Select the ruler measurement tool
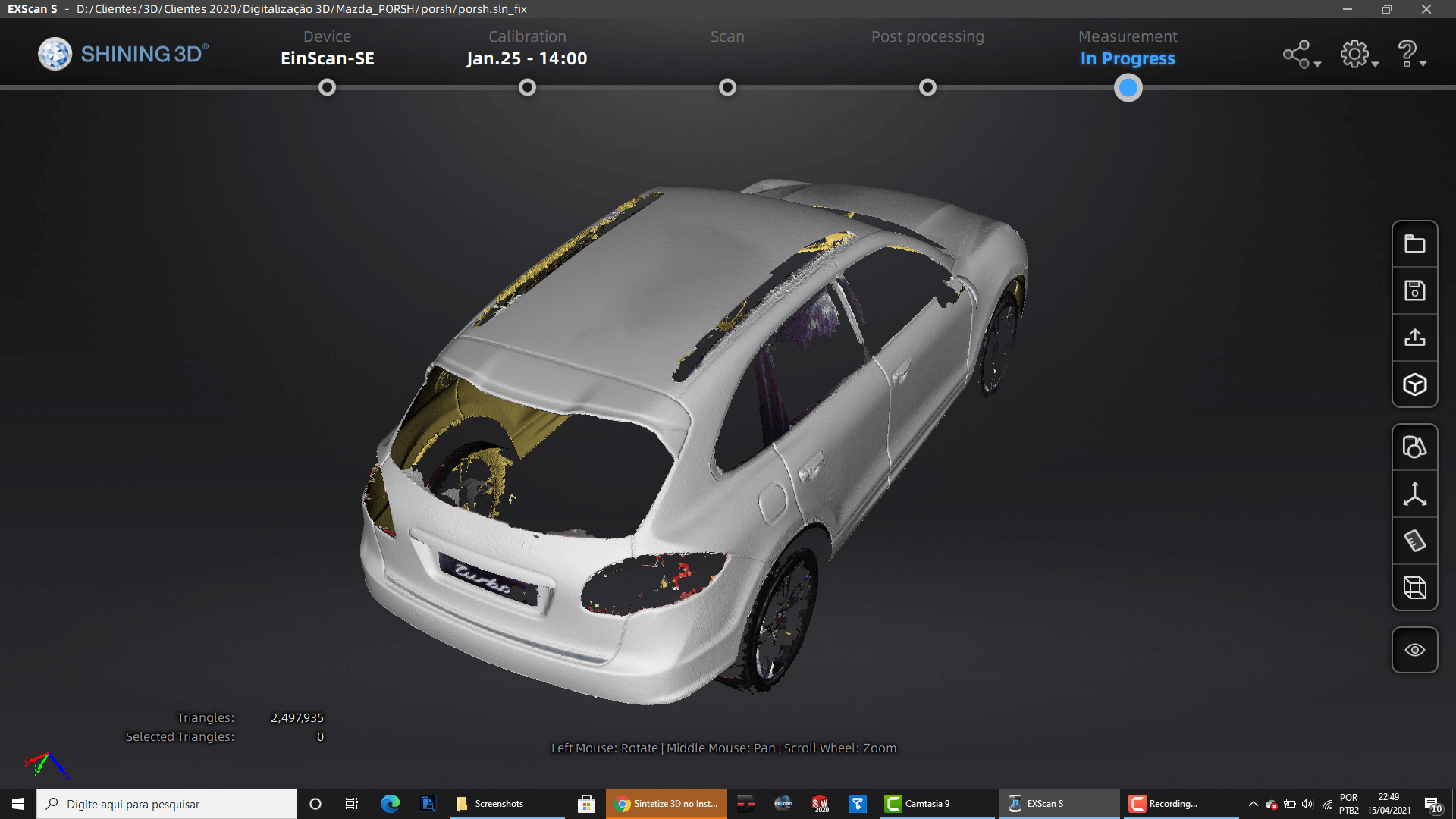The width and height of the screenshot is (1456, 819). pos(1415,541)
